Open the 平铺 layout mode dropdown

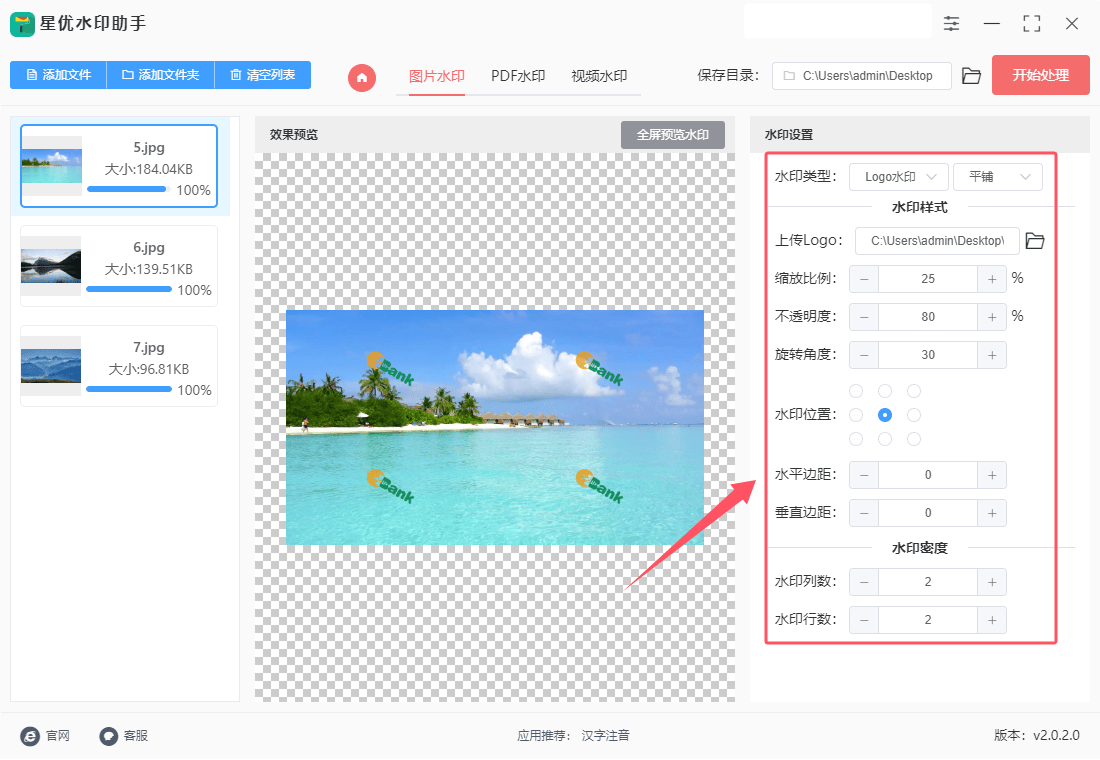point(998,177)
